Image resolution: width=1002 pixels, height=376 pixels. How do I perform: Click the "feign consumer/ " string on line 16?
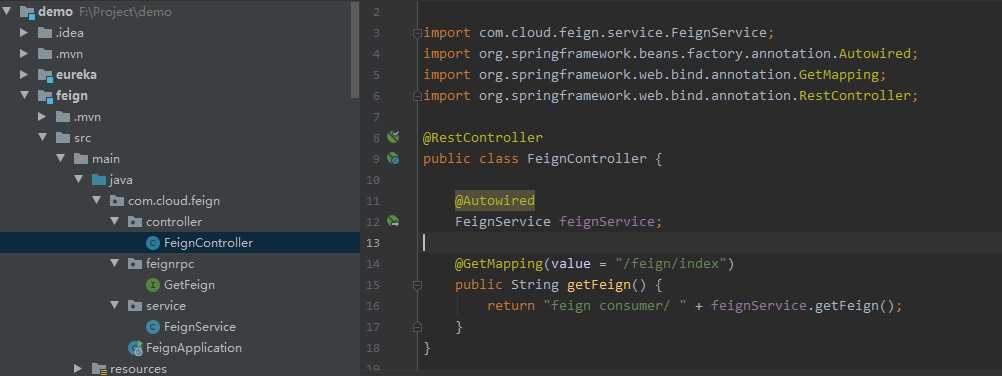pyautogui.click(x=615, y=306)
